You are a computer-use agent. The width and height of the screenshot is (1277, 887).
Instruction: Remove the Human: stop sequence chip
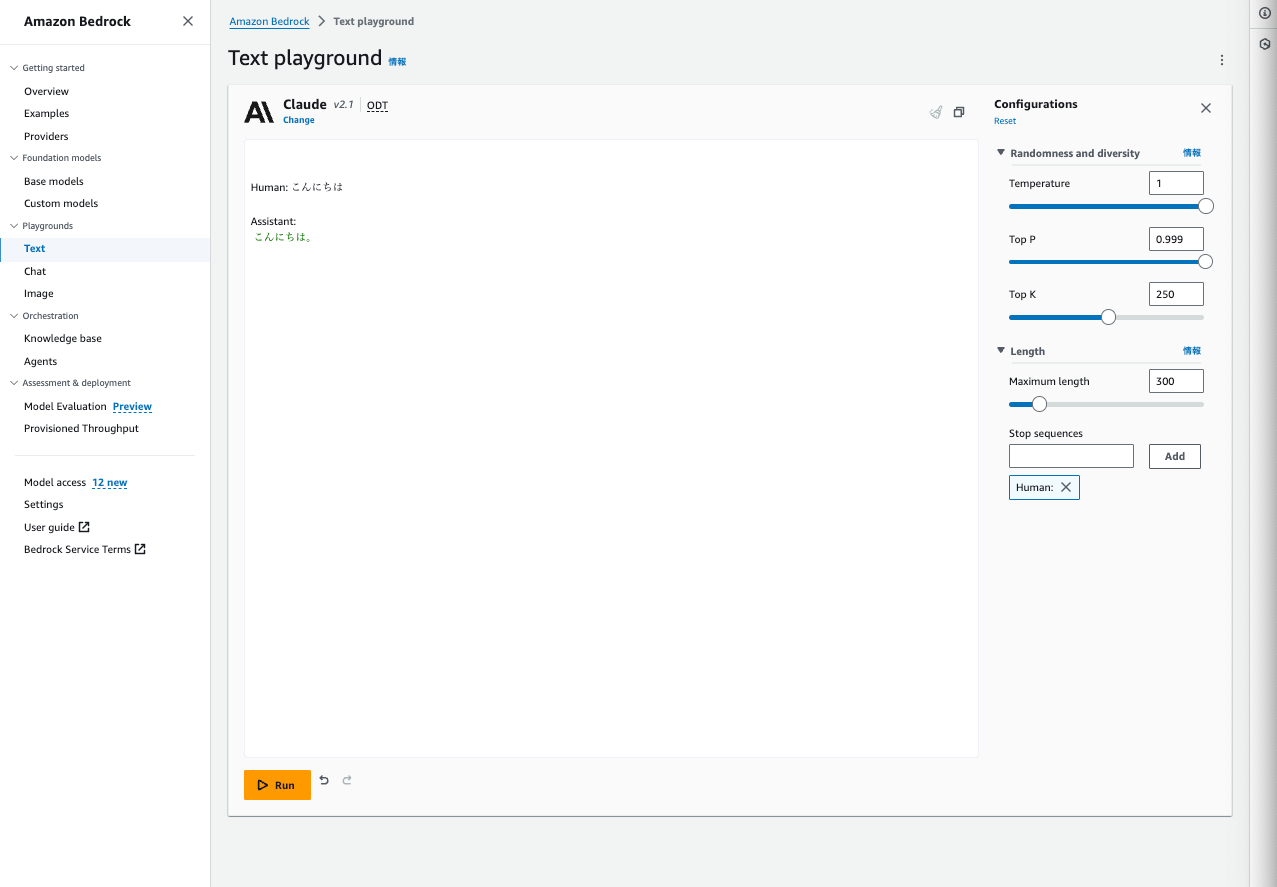(1067, 487)
